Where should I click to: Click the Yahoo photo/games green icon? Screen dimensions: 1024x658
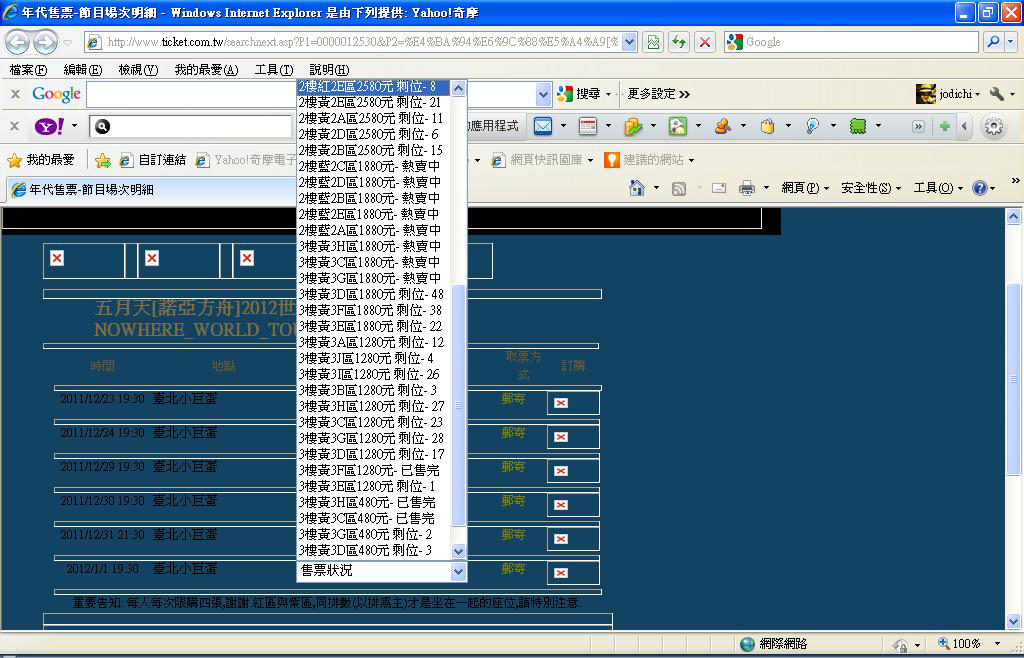tap(678, 126)
